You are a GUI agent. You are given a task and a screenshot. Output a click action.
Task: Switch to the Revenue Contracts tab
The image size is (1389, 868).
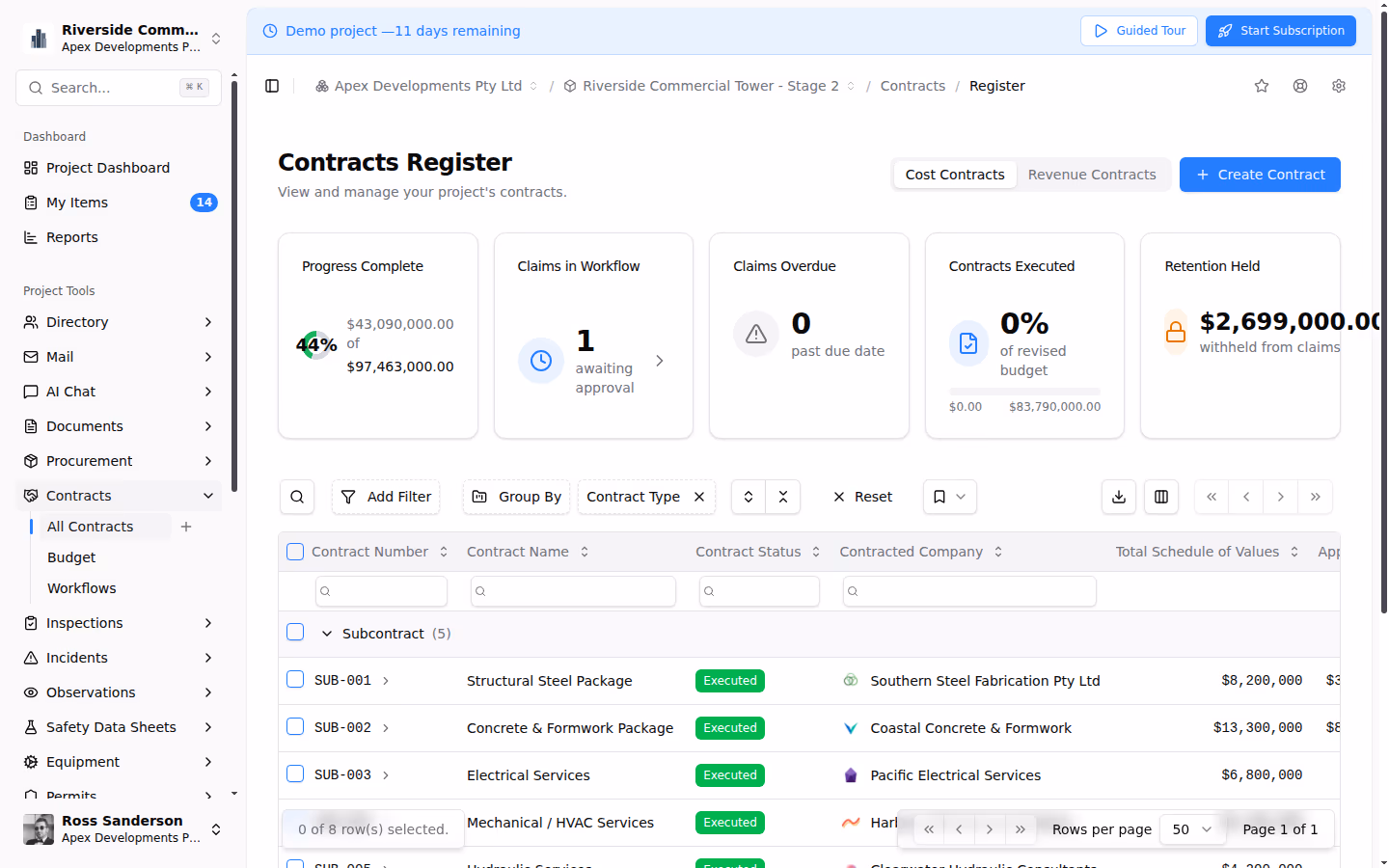(x=1092, y=175)
